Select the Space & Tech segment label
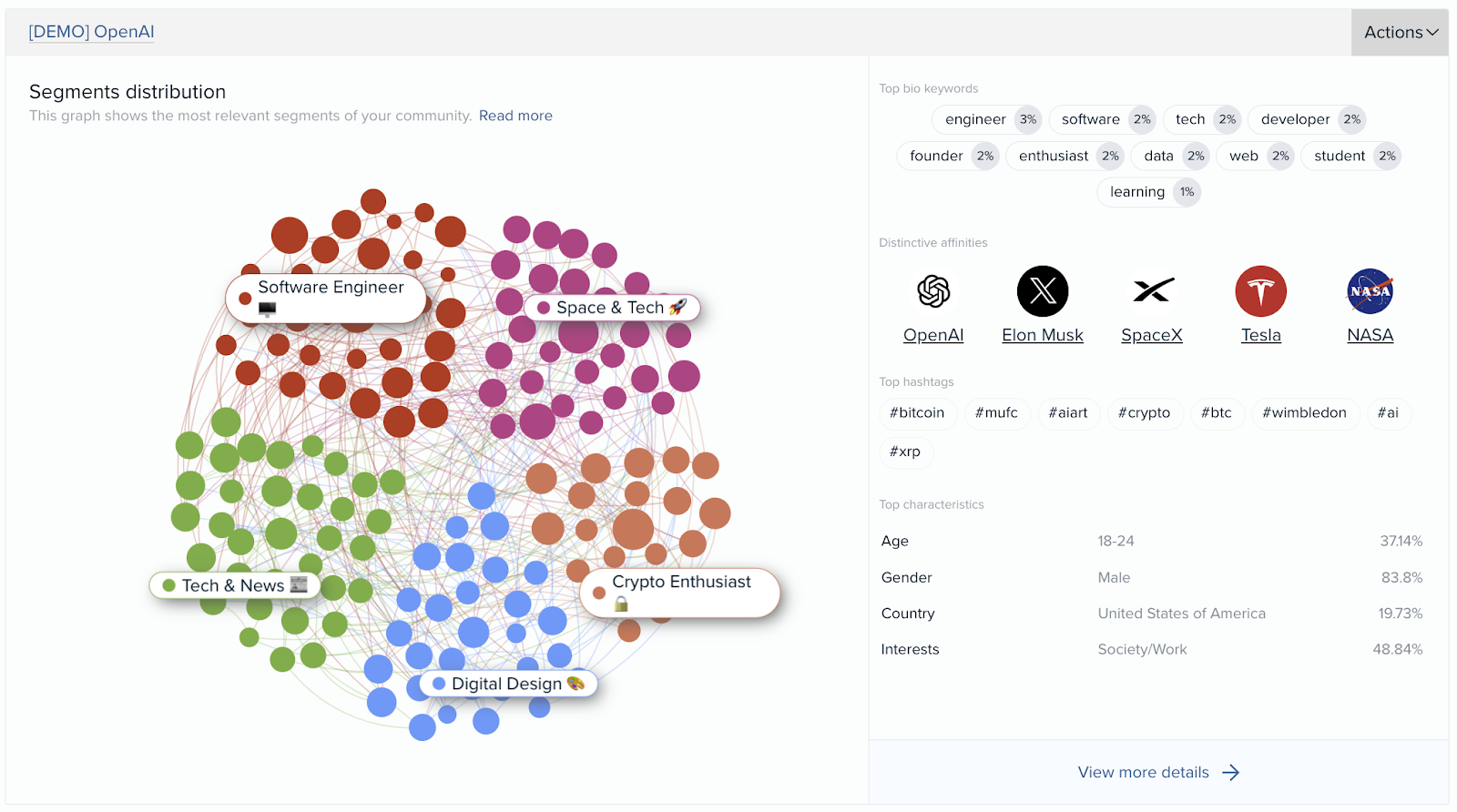 [612, 308]
